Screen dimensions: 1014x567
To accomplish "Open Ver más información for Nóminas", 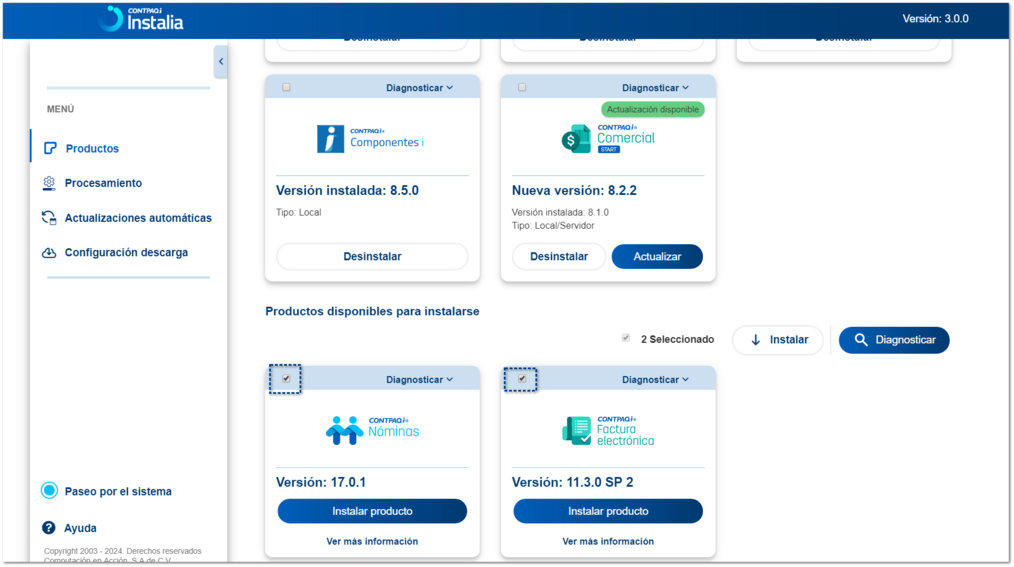I will (372, 542).
